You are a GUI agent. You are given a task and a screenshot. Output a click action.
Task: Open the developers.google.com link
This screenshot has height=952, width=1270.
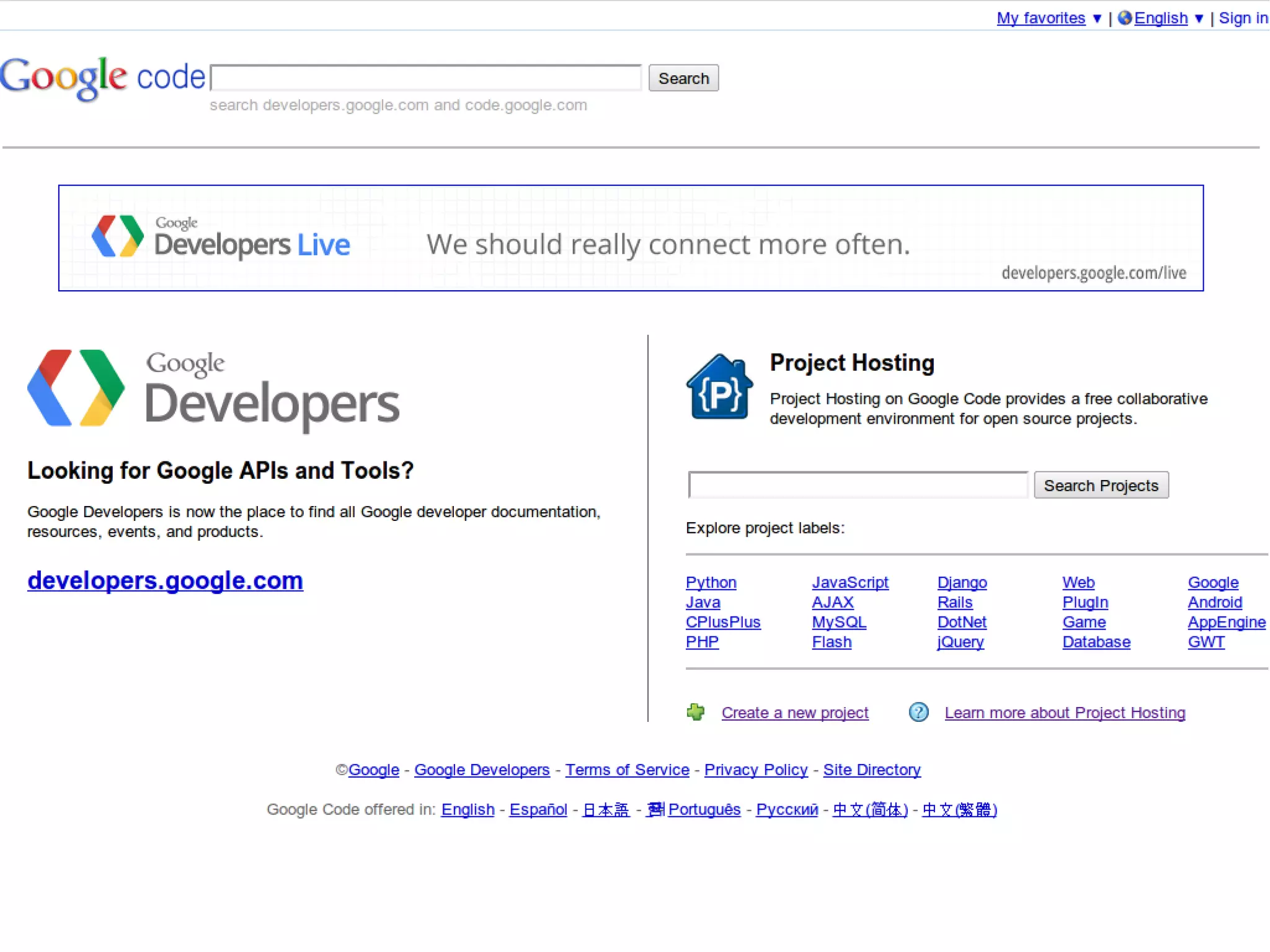[165, 581]
